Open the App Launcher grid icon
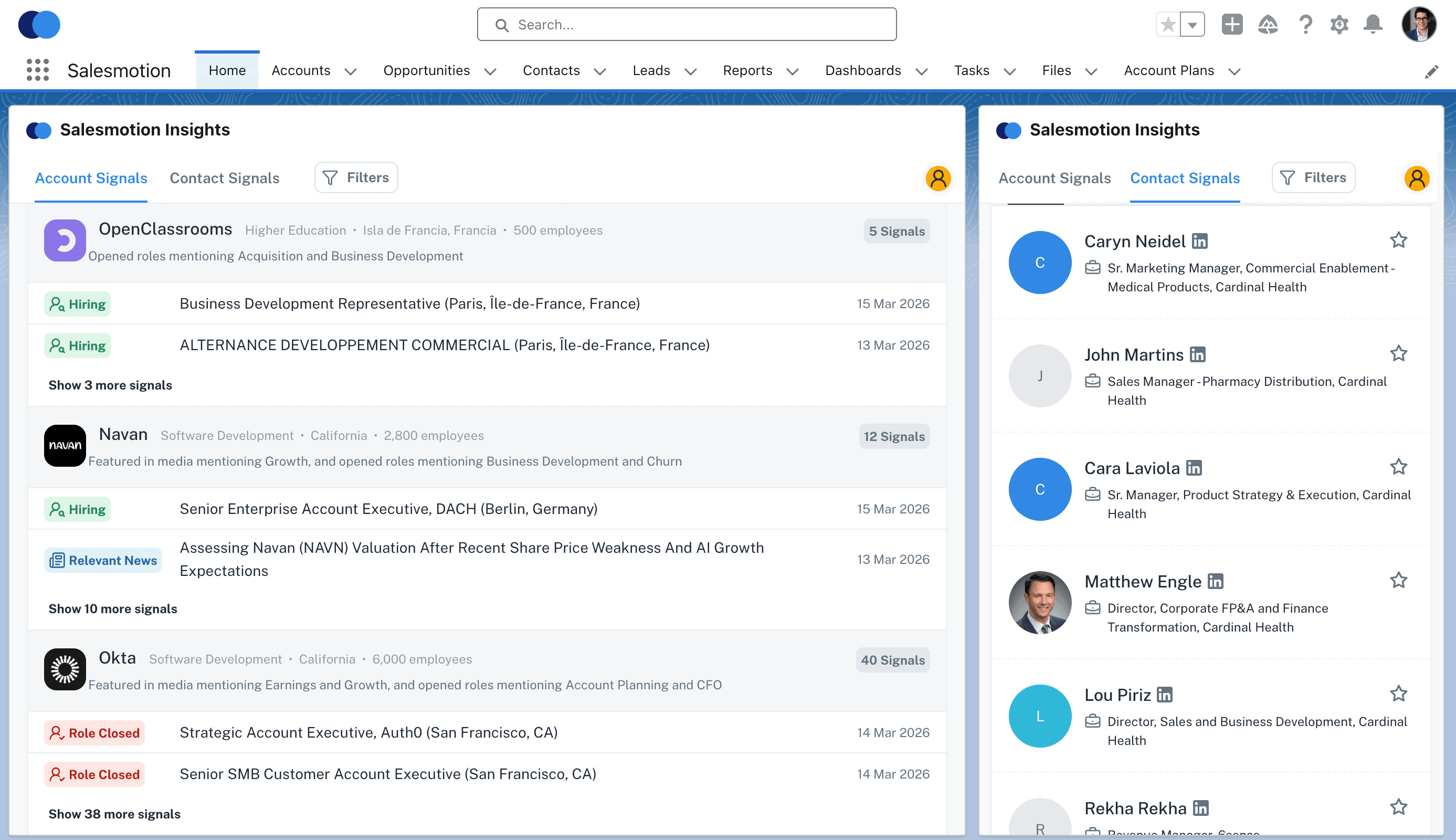1456x840 pixels. click(37, 70)
